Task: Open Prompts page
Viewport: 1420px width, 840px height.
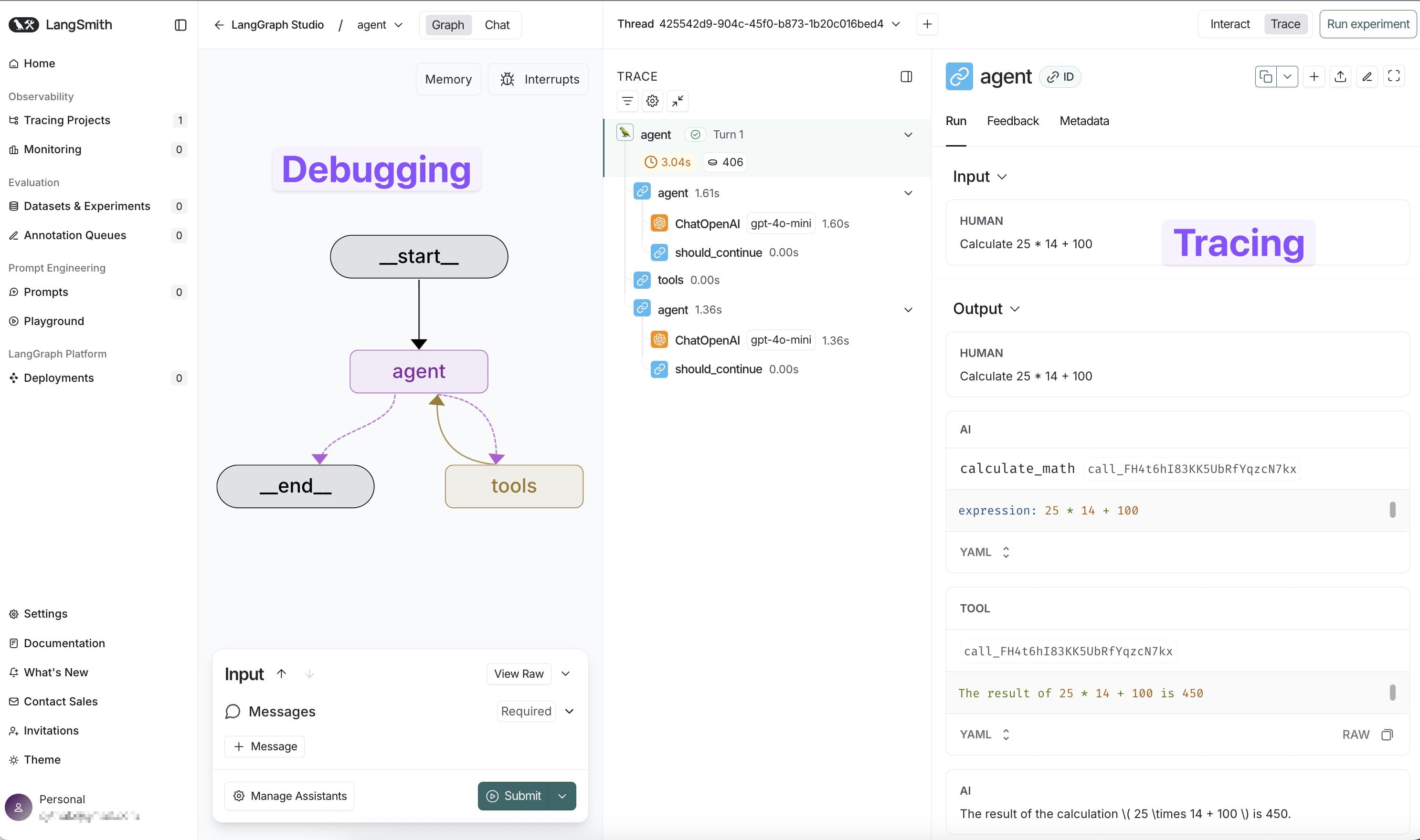Action: click(97, 292)
